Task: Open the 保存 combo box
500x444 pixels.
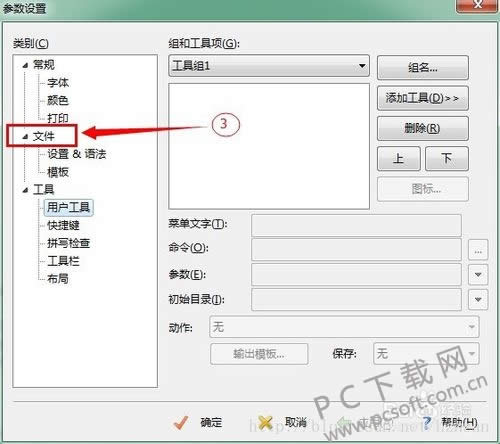Action: pyautogui.click(x=426, y=354)
